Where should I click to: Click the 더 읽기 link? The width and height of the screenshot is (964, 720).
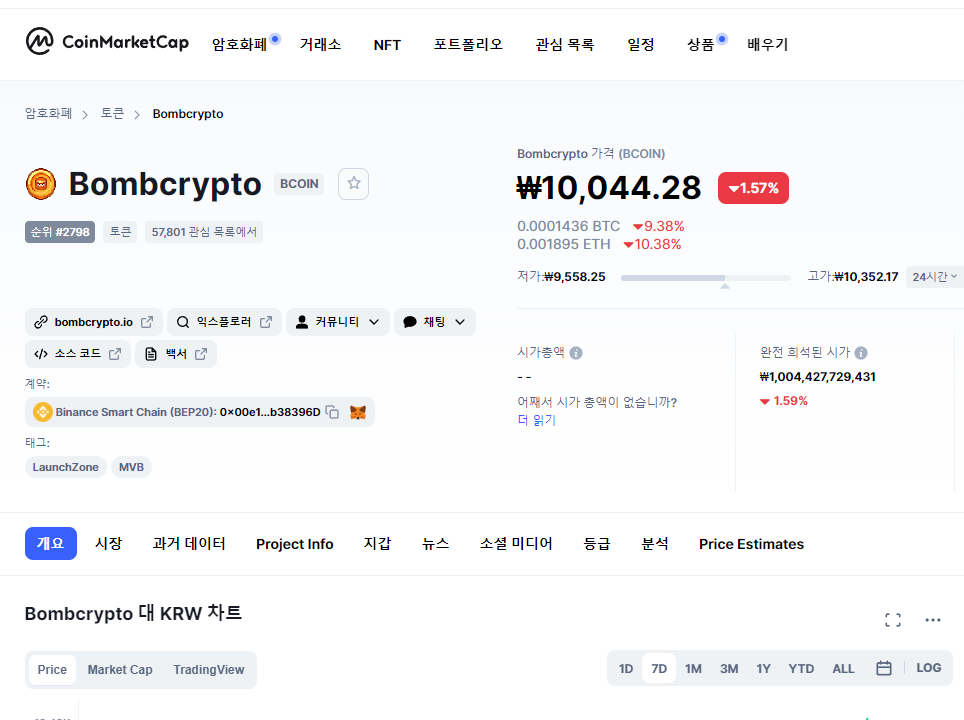coord(537,420)
